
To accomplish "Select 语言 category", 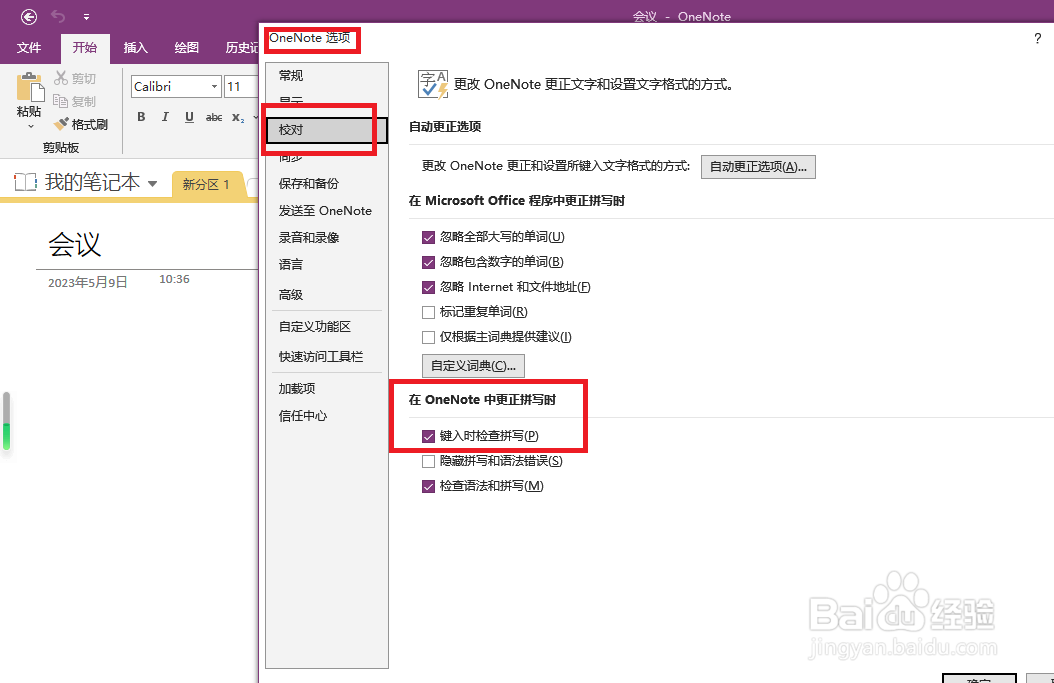I will (327, 264).
